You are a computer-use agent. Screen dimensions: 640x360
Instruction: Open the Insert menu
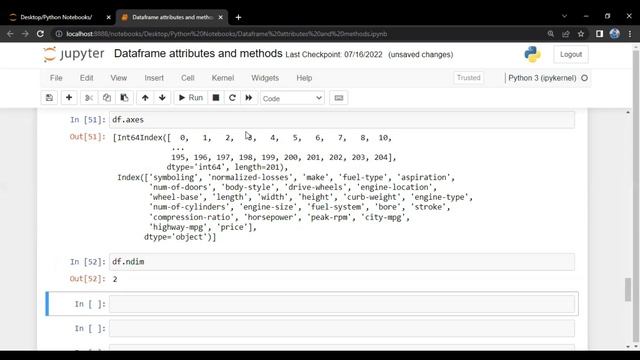point(154,78)
